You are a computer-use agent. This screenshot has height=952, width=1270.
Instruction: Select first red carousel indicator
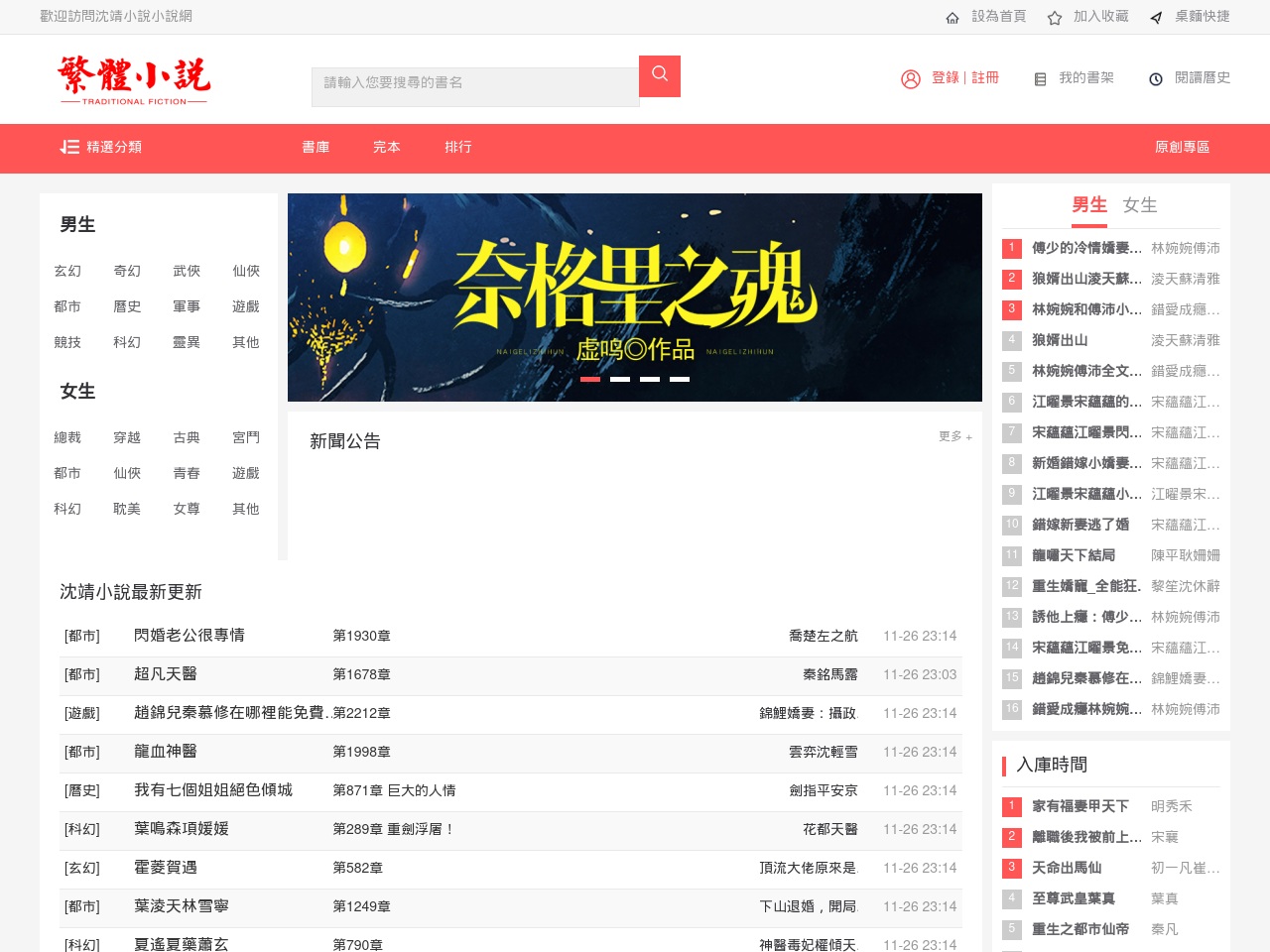[590, 379]
